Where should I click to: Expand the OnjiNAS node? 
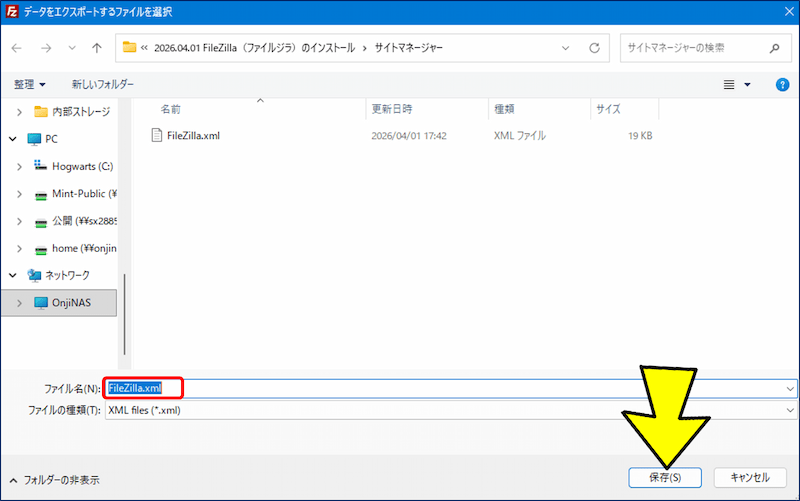19,303
